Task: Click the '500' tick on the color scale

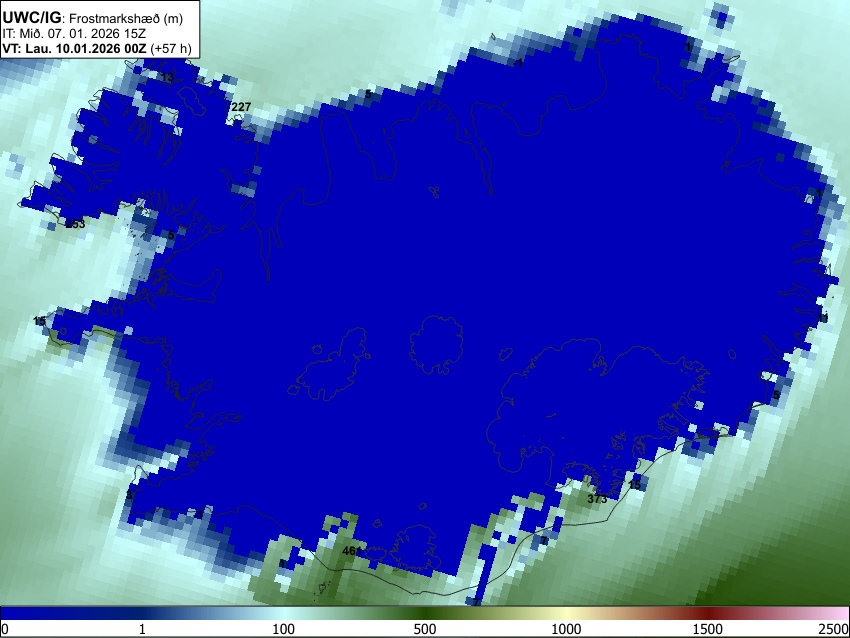Action: tap(425, 629)
